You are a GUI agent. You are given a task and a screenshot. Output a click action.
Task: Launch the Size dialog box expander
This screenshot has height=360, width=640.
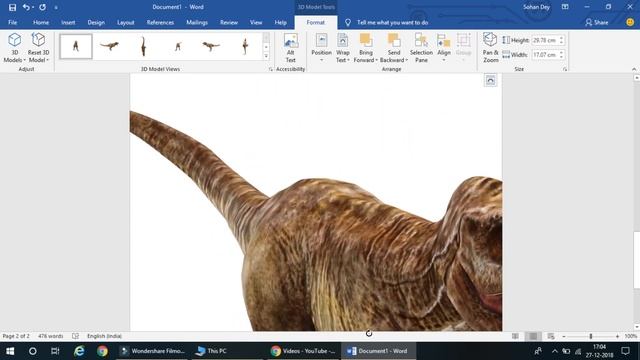coord(564,69)
